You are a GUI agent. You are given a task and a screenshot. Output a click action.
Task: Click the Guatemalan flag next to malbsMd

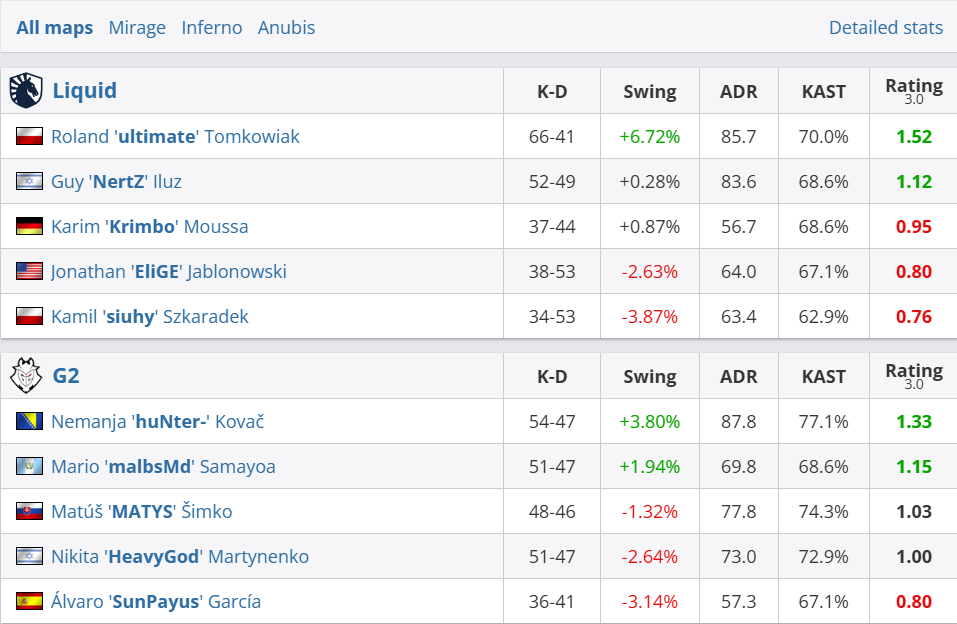coord(29,466)
